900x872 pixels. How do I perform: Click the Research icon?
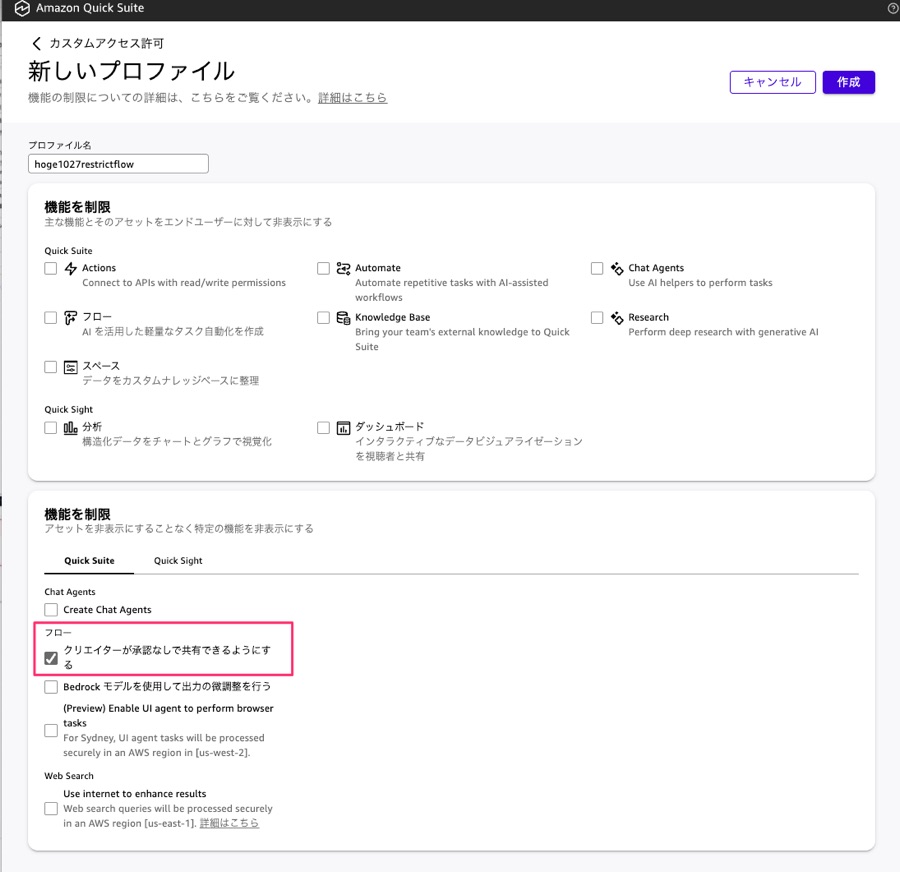coord(617,318)
